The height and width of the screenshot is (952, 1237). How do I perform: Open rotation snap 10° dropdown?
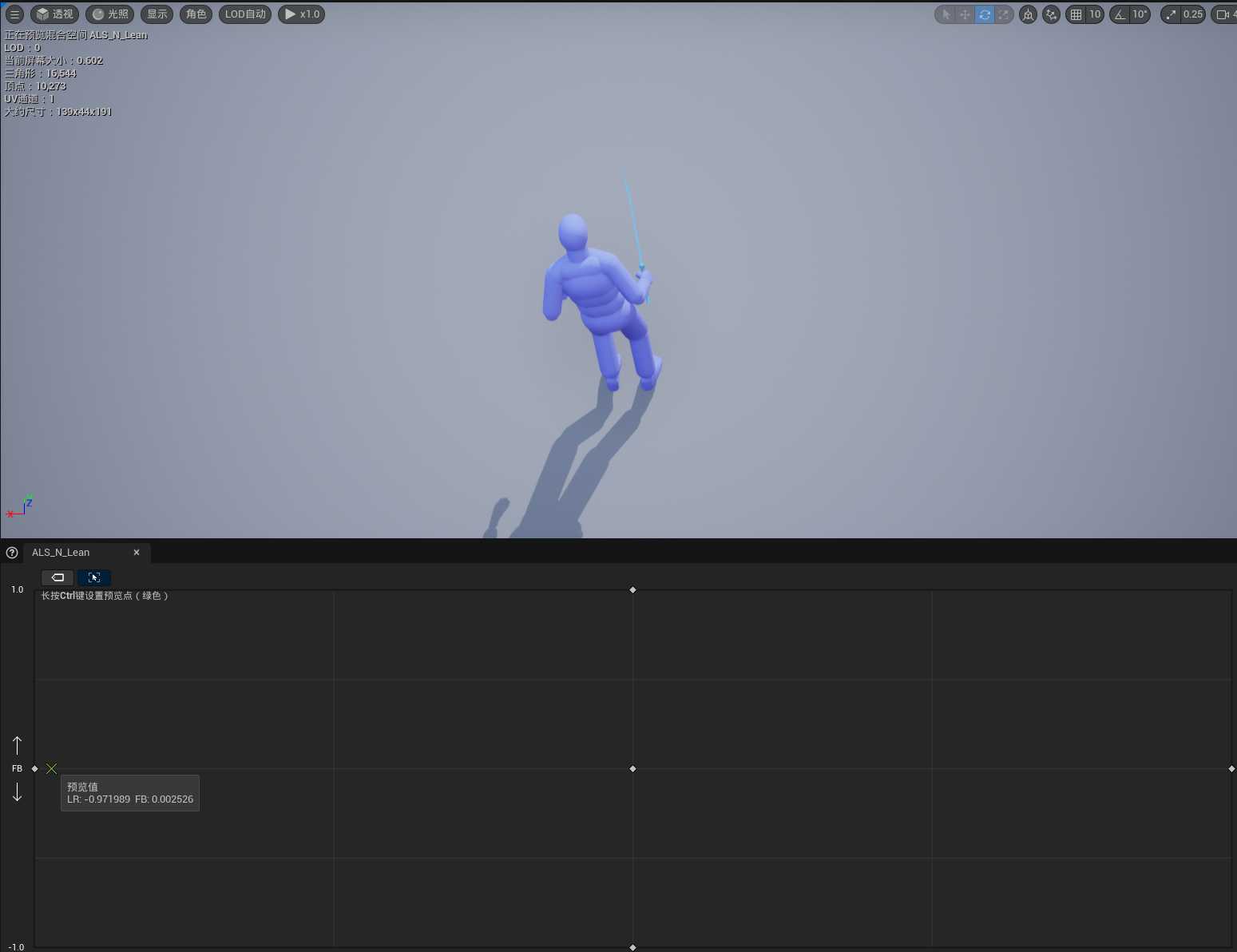[1140, 14]
